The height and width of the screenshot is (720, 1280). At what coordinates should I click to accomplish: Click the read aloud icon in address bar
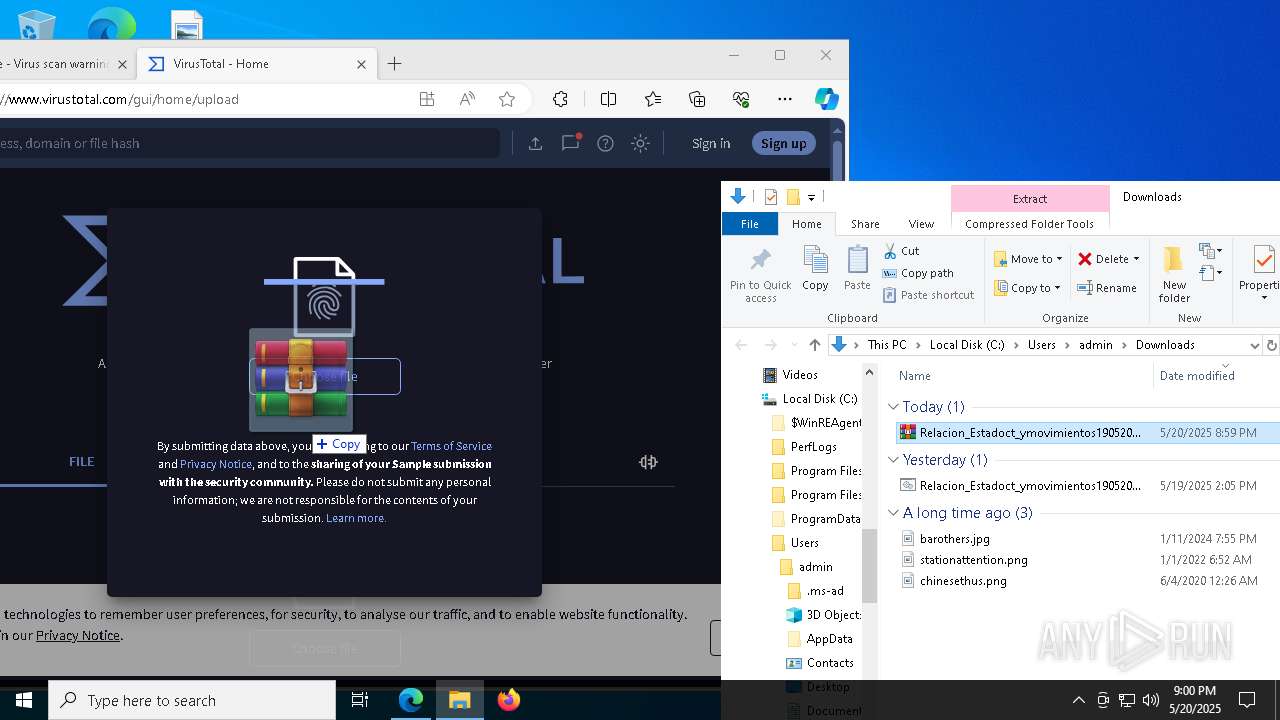tap(467, 99)
